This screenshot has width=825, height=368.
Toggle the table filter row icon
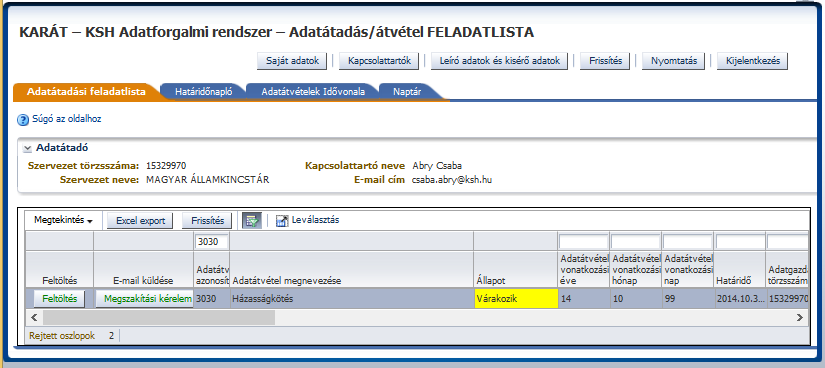(x=251, y=221)
